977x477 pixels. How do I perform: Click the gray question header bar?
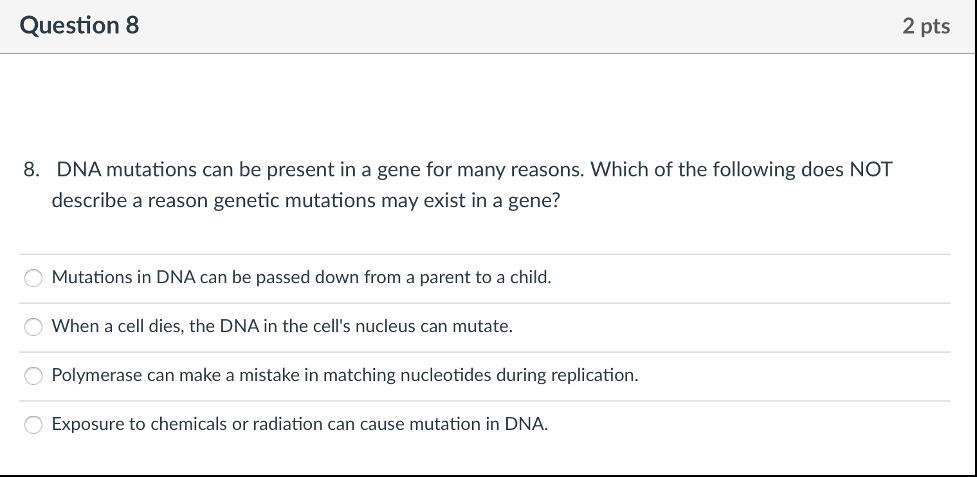click(x=500, y=26)
